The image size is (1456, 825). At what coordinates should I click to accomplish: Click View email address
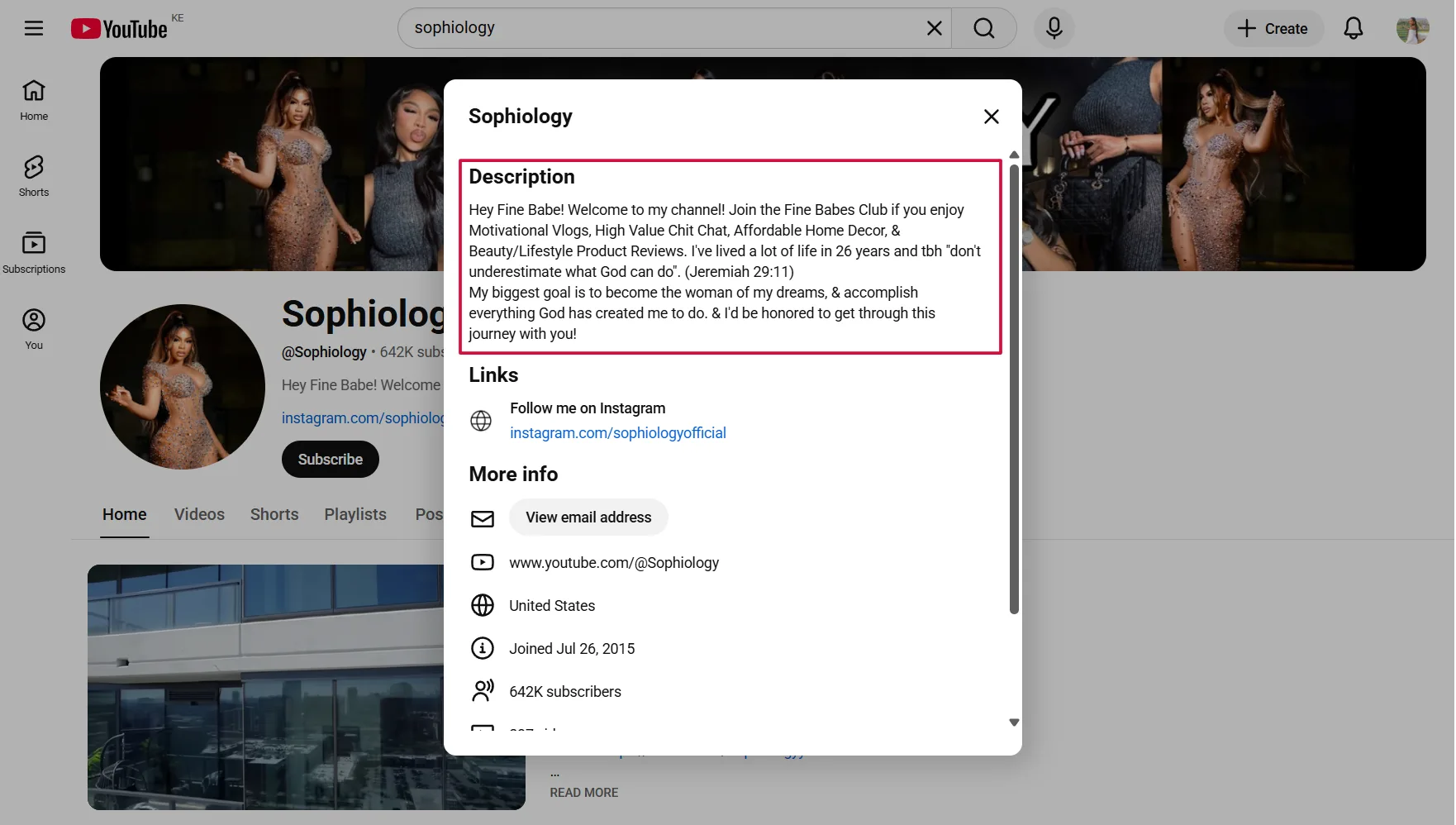(588, 517)
